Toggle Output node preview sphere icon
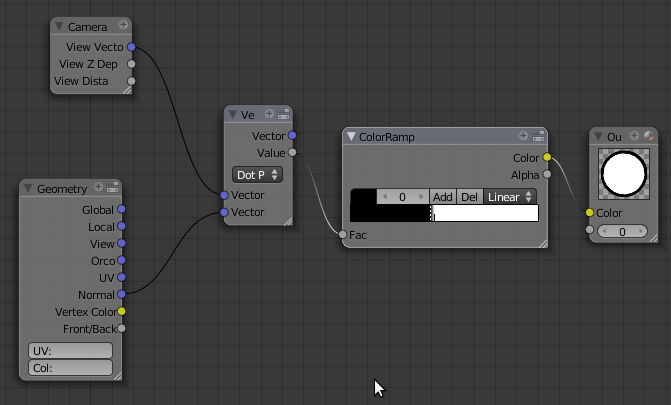 click(x=649, y=136)
